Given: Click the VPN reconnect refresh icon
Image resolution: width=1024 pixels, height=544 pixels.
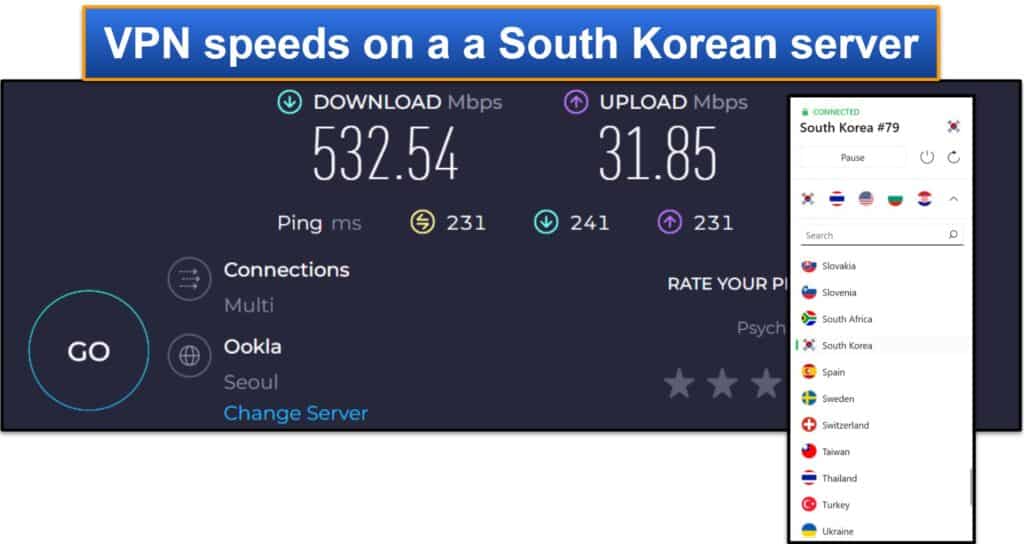Looking at the screenshot, I should click(x=953, y=157).
